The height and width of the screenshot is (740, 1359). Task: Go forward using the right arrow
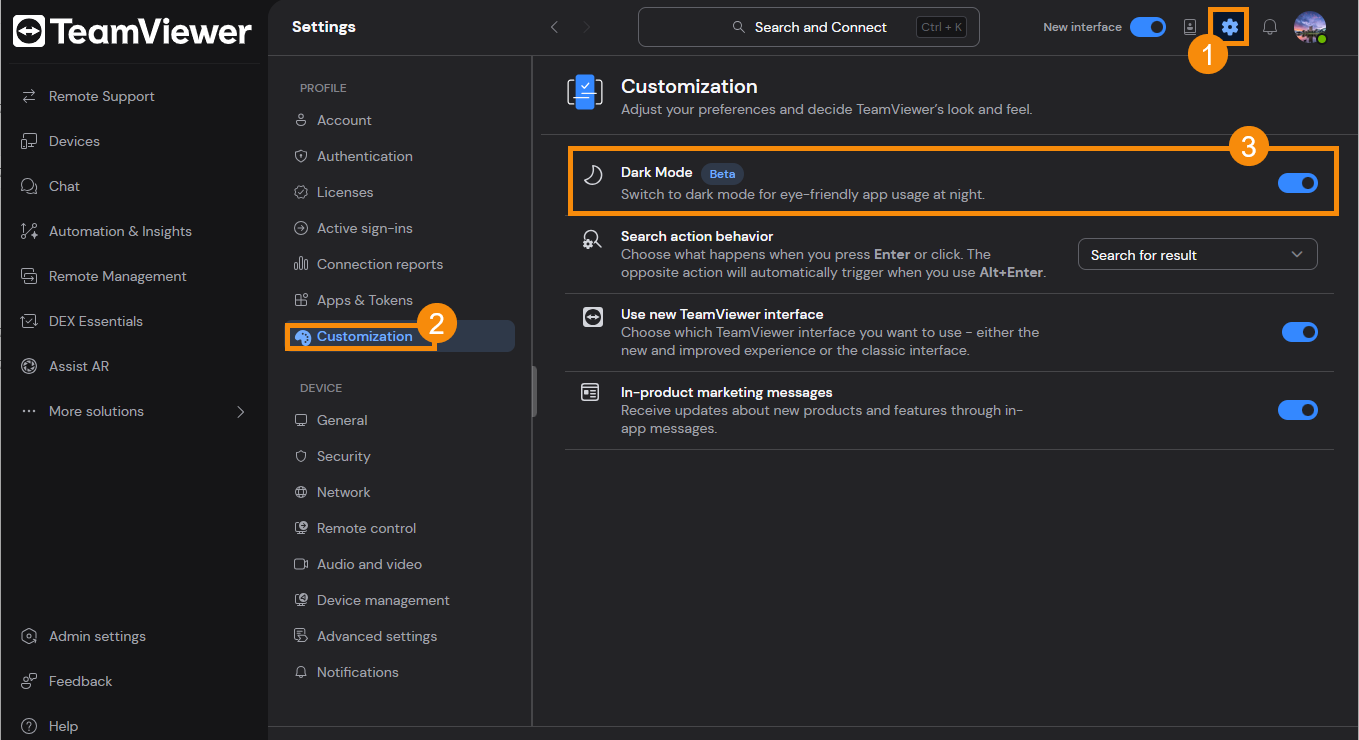[587, 27]
